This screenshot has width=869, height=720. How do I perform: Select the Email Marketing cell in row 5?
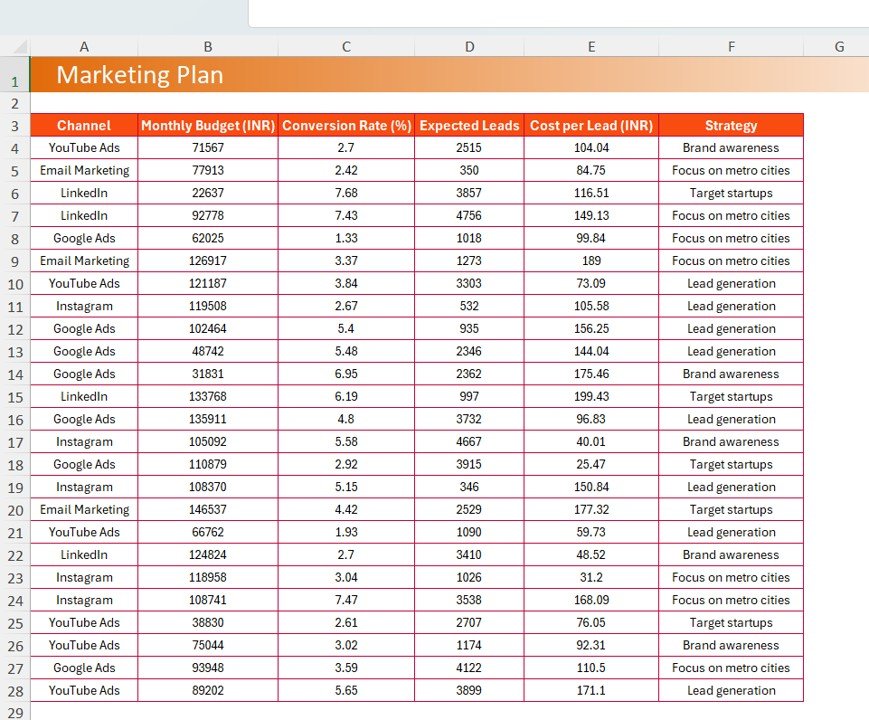(x=84, y=170)
